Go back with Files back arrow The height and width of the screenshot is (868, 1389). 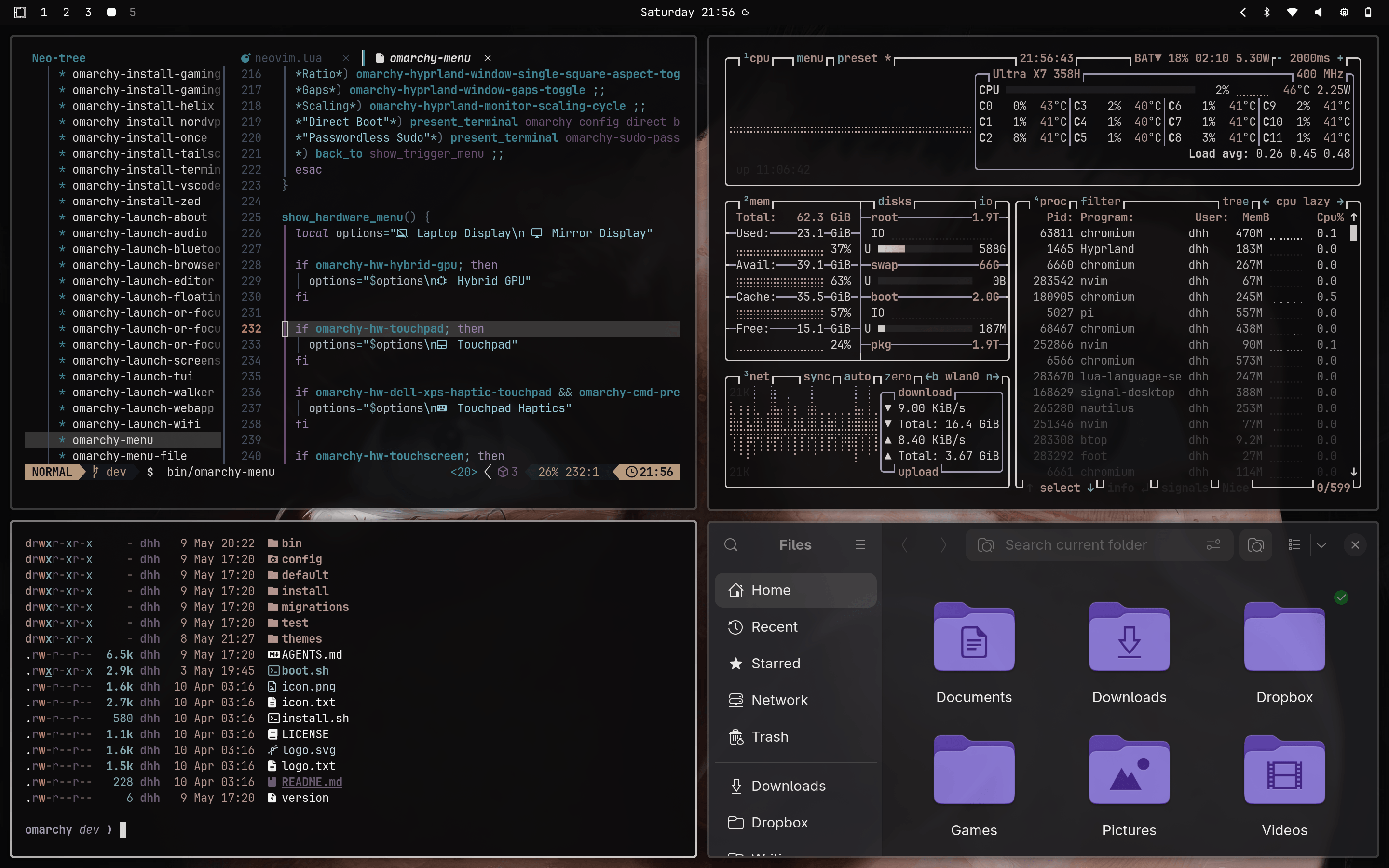(904, 544)
